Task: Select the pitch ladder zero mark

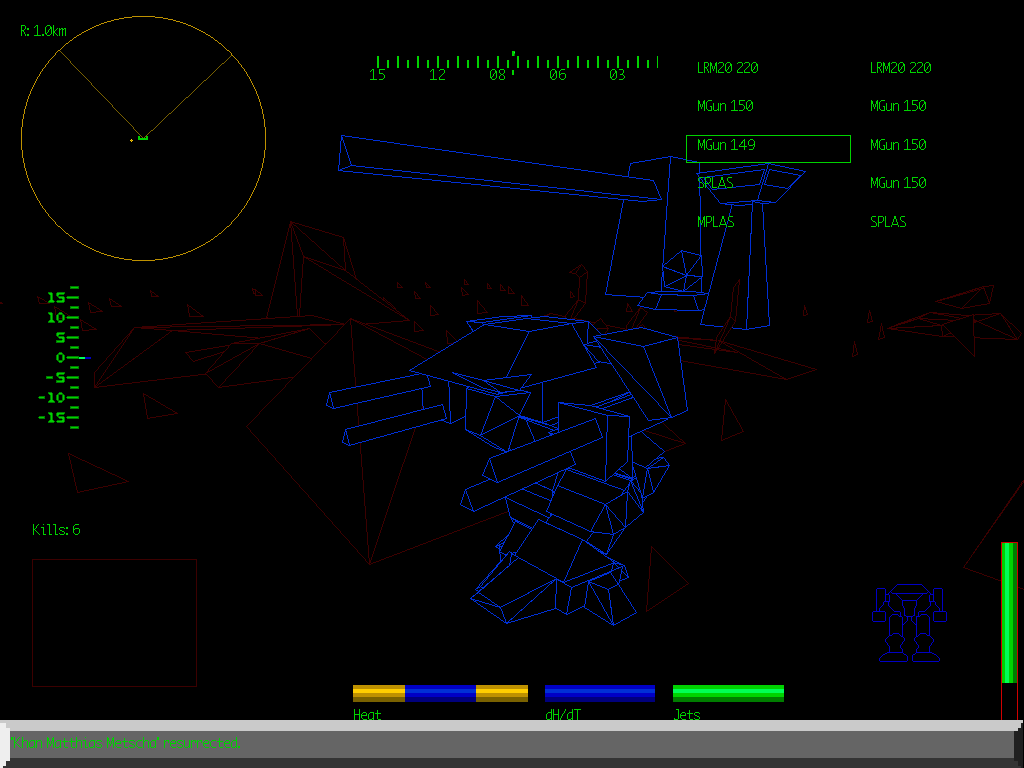Action: 58,357
